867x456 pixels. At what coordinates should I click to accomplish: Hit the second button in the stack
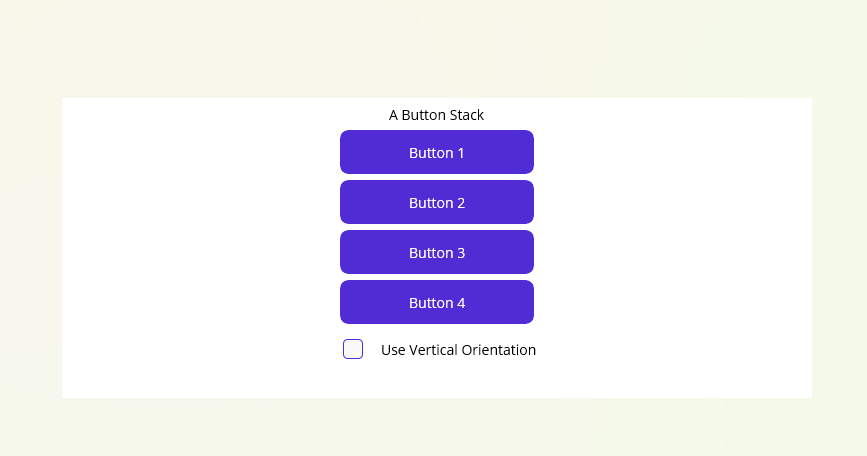click(437, 202)
